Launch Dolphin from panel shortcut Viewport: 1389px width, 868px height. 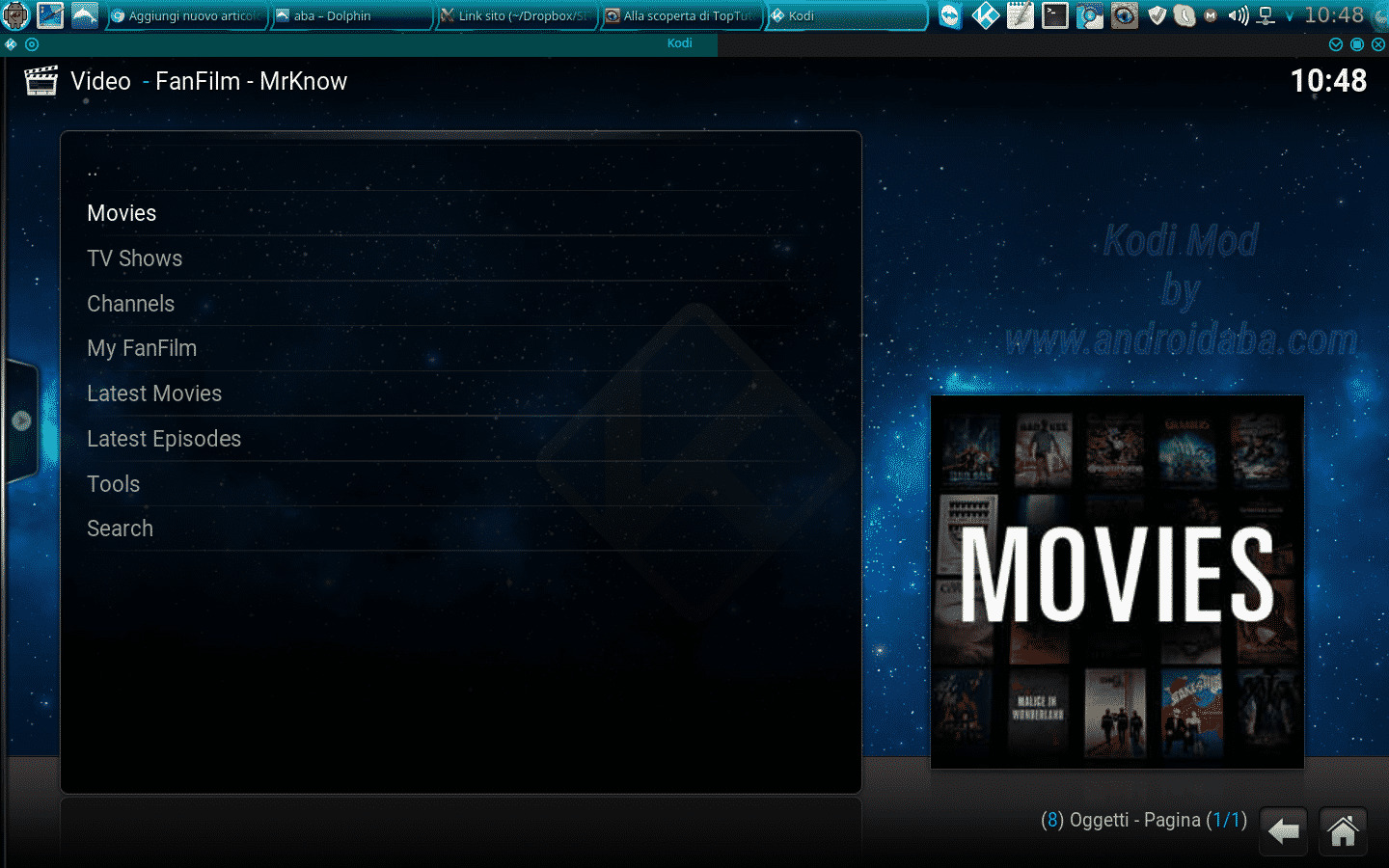pos(85,15)
